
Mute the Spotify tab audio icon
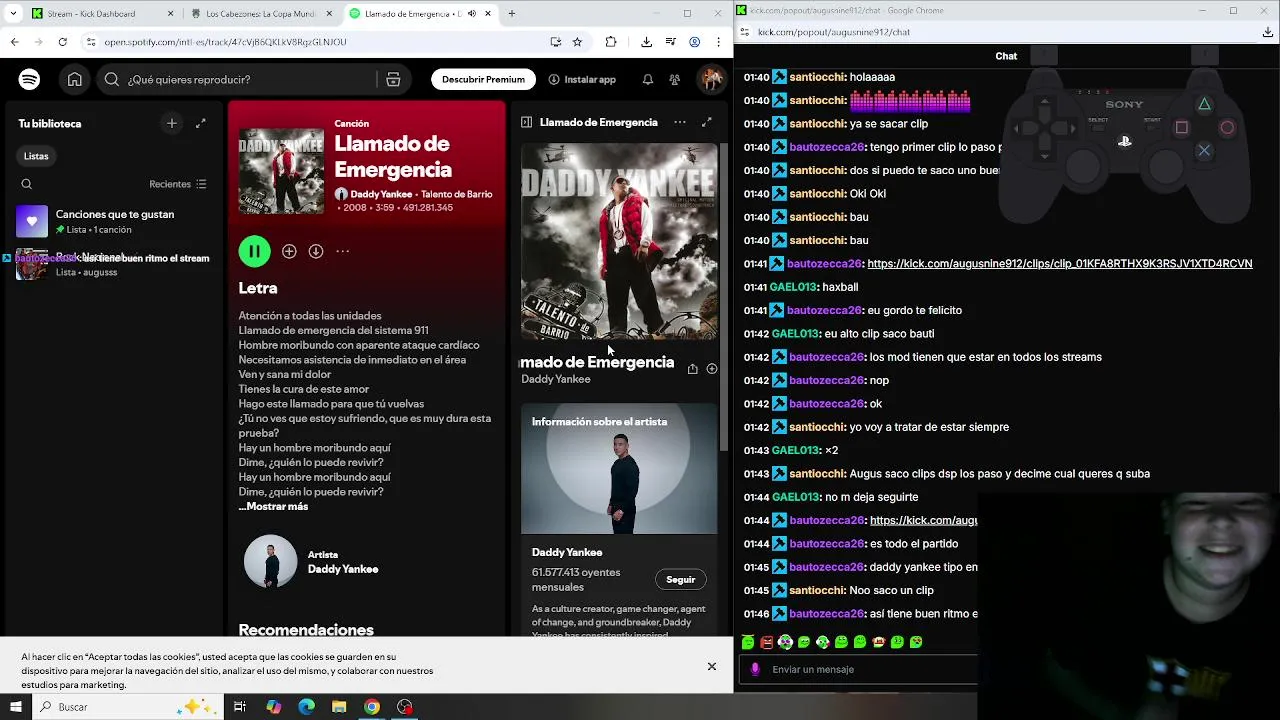[472, 14]
